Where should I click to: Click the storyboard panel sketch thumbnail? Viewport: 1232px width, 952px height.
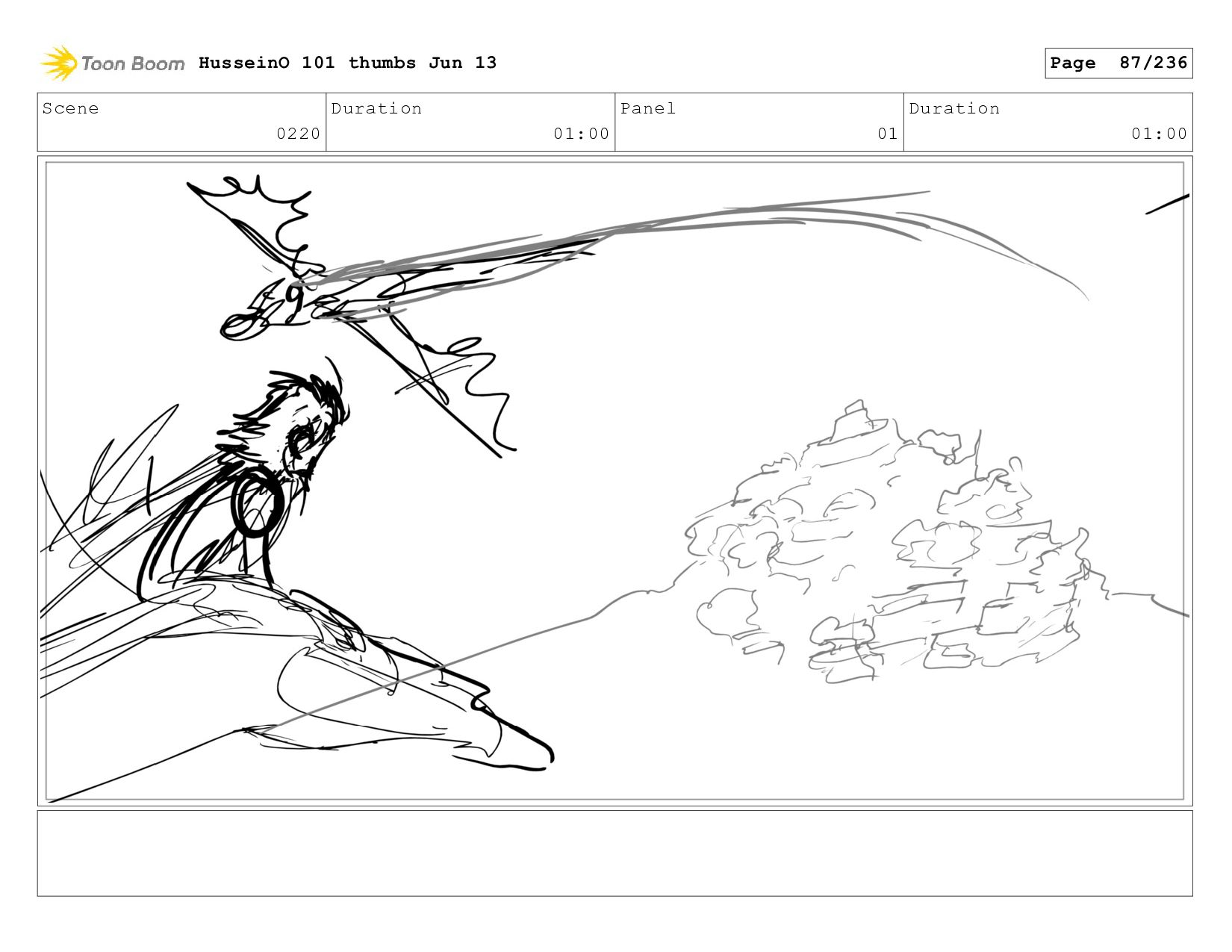[615, 481]
